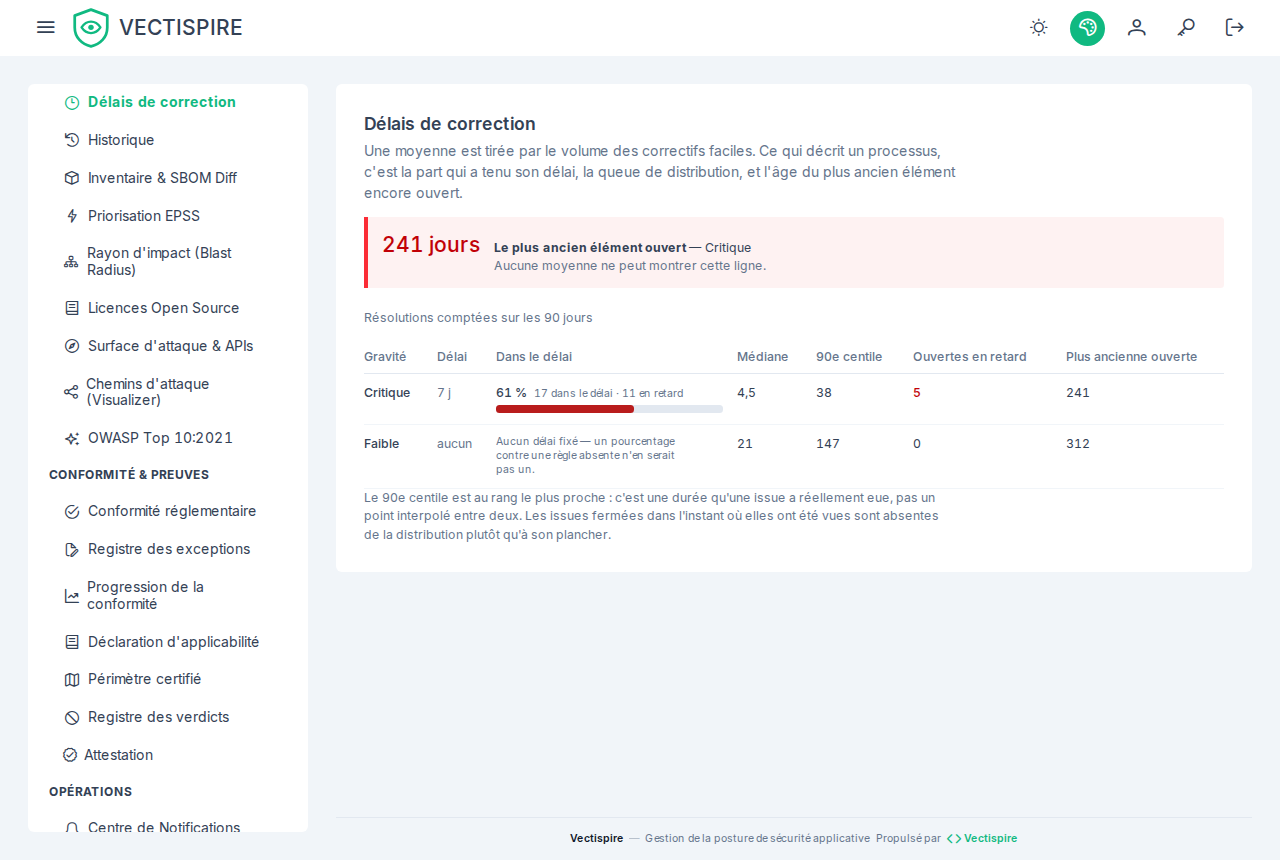
Task: Click the map icon for Périmètre certifié
Action: 72,679
